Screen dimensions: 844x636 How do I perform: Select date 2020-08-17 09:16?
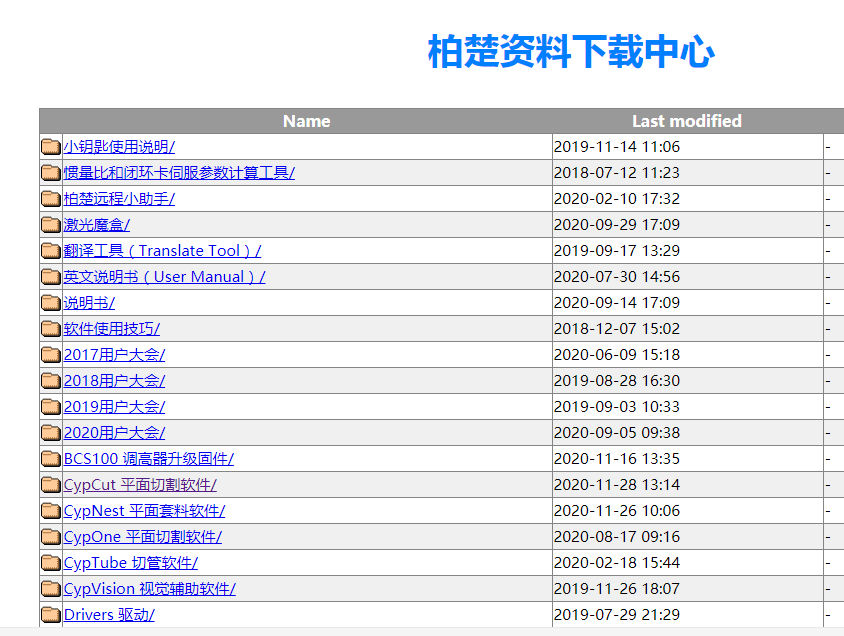point(617,536)
